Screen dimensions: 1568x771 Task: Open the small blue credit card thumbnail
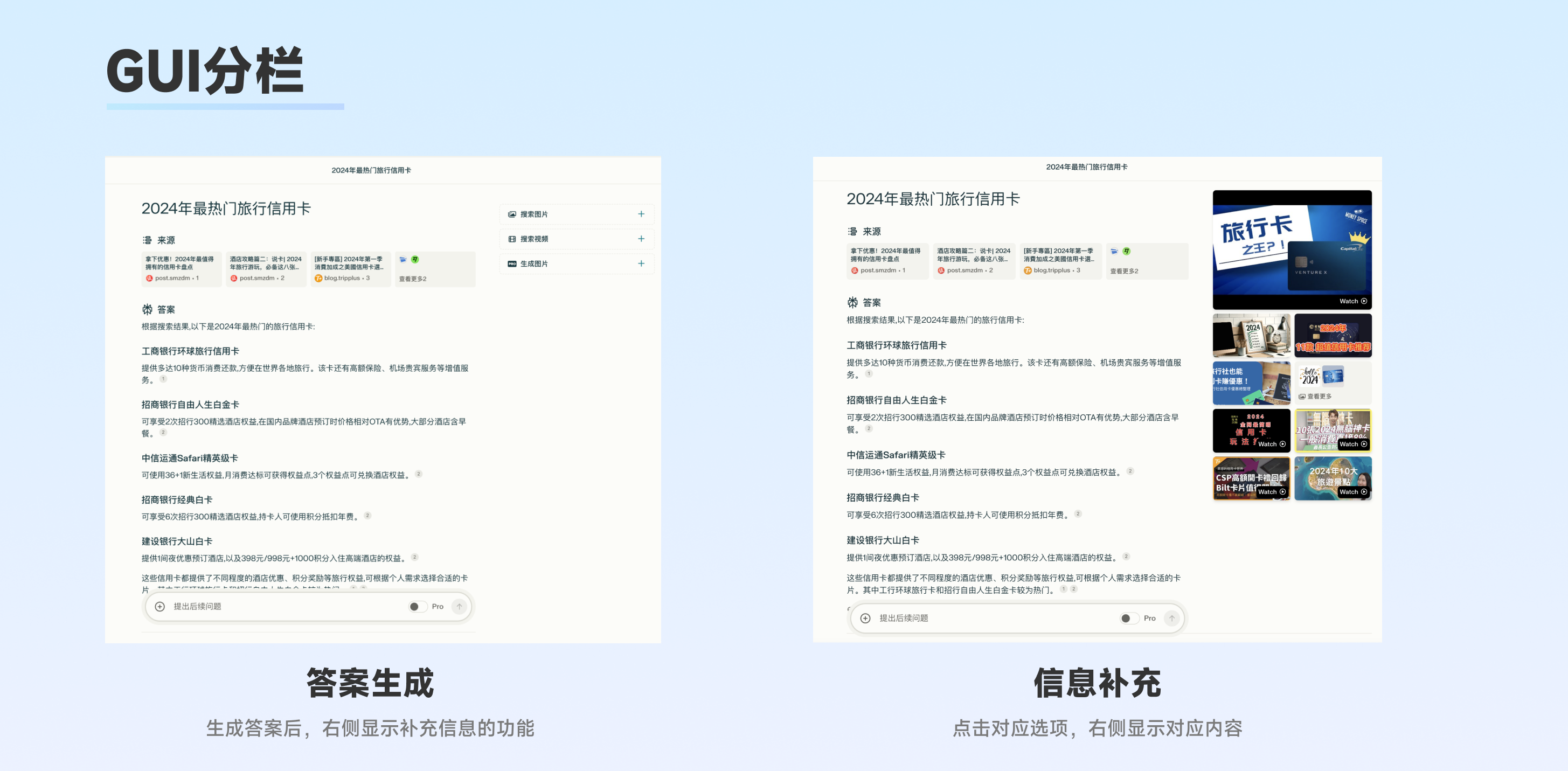pyautogui.click(x=1333, y=376)
